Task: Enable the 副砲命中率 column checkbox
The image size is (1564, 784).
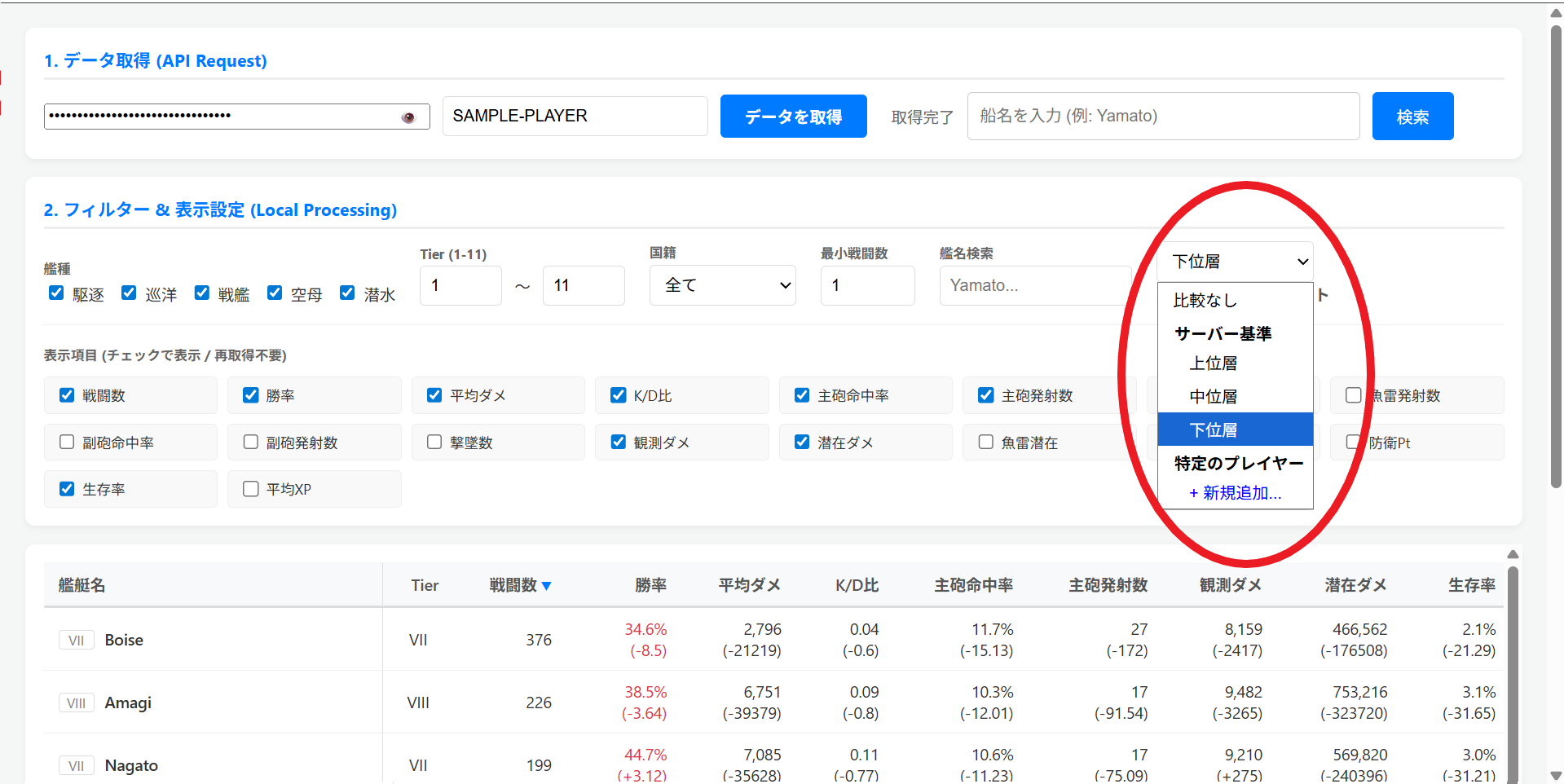Action: click(x=67, y=442)
